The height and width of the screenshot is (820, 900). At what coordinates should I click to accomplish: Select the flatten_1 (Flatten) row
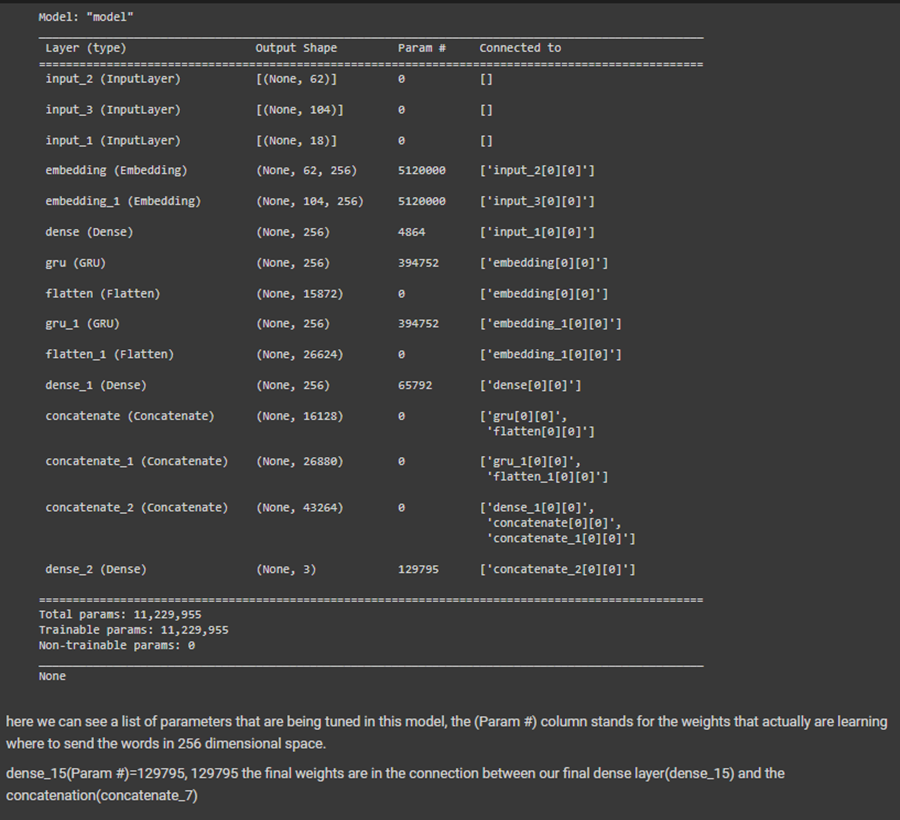(x=109, y=354)
